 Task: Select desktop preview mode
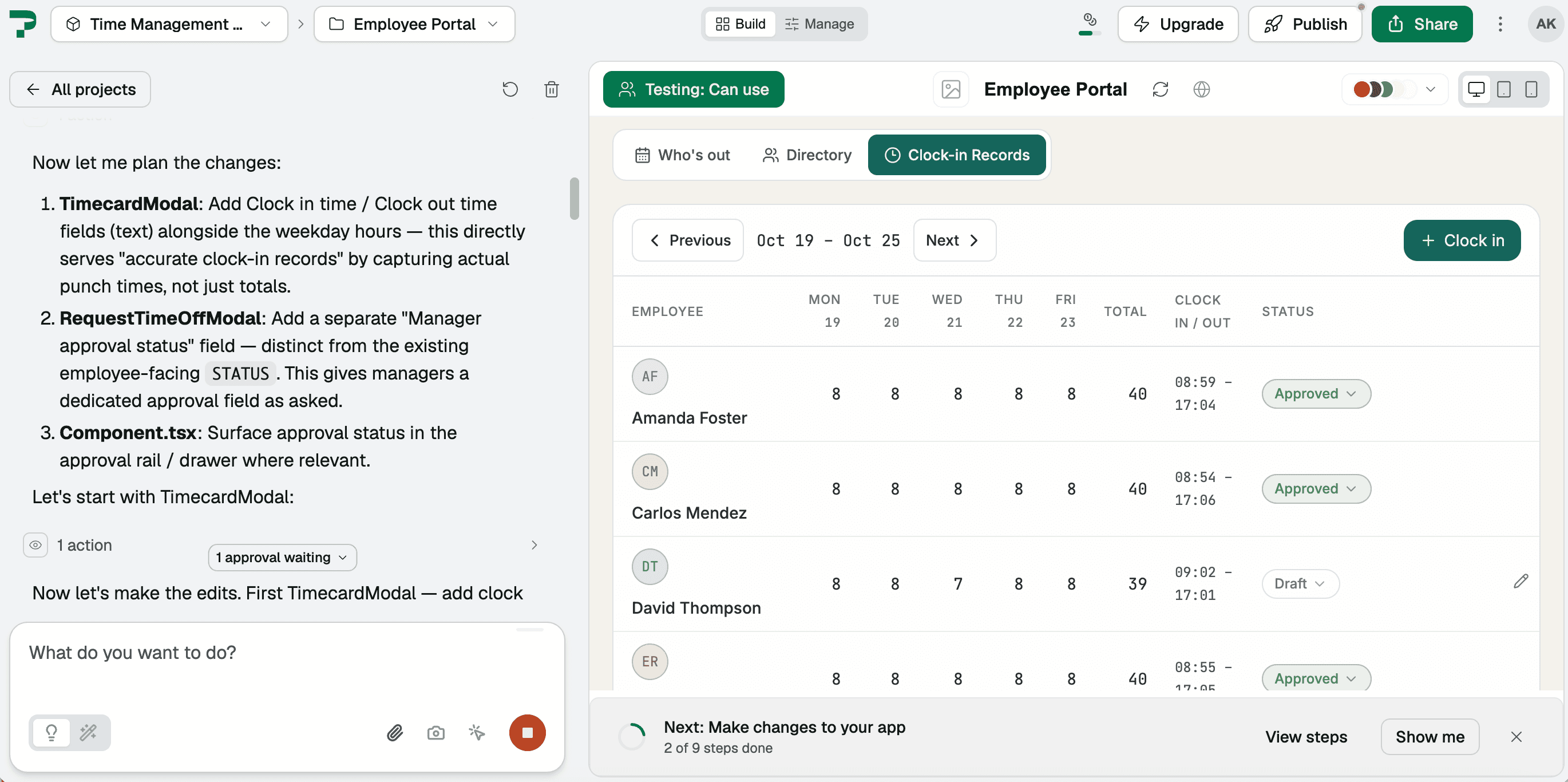click(x=1476, y=89)
